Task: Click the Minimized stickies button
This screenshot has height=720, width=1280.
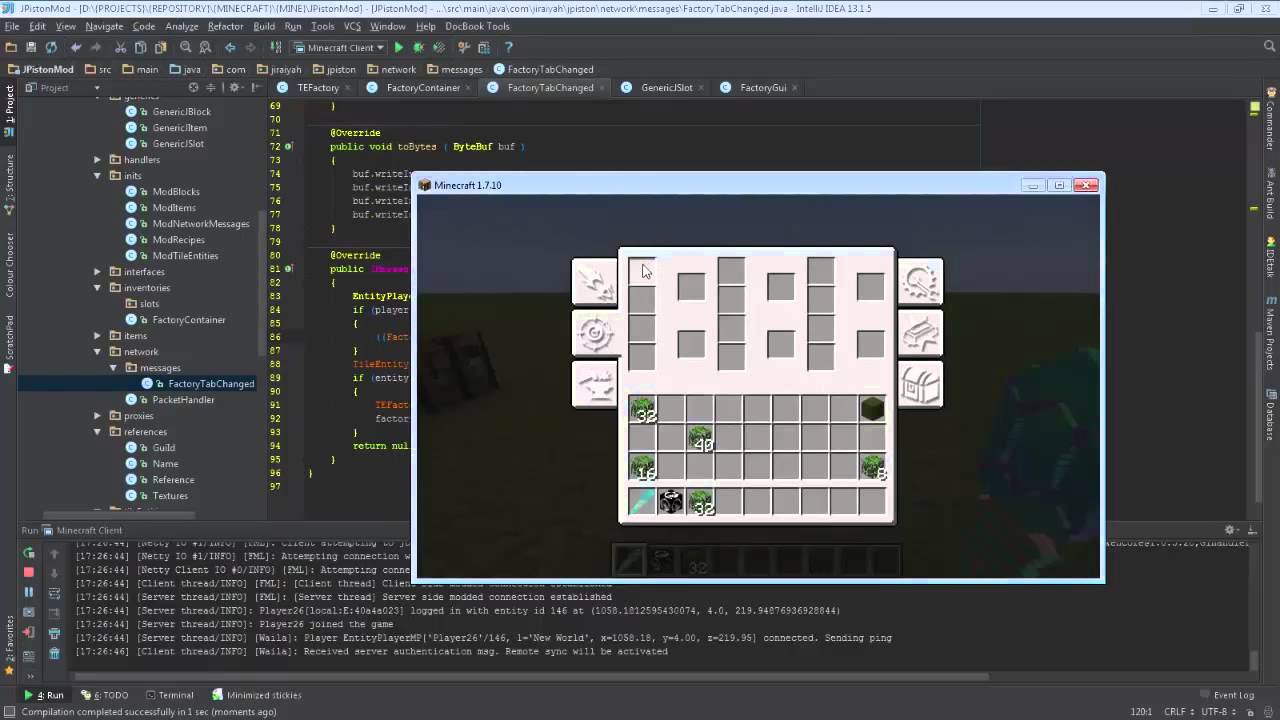Action: point(257,695)
